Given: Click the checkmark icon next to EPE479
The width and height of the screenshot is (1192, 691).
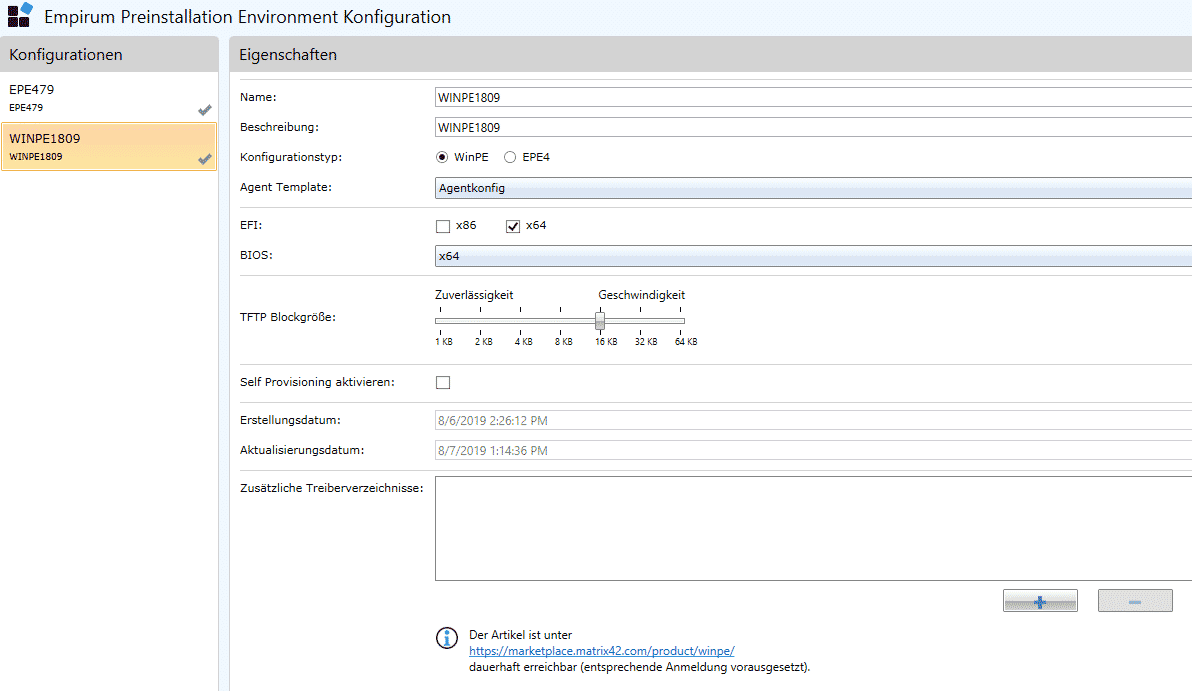Looking at the screenshot, I should [204, 110].
